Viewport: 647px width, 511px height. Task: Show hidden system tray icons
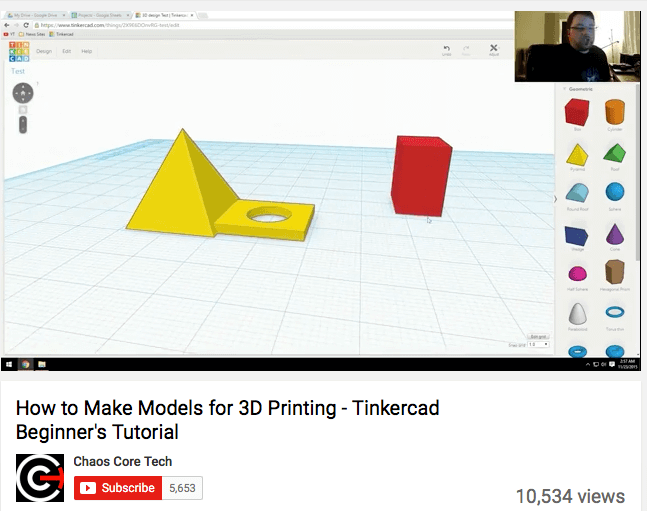click(x=588, y=364)
